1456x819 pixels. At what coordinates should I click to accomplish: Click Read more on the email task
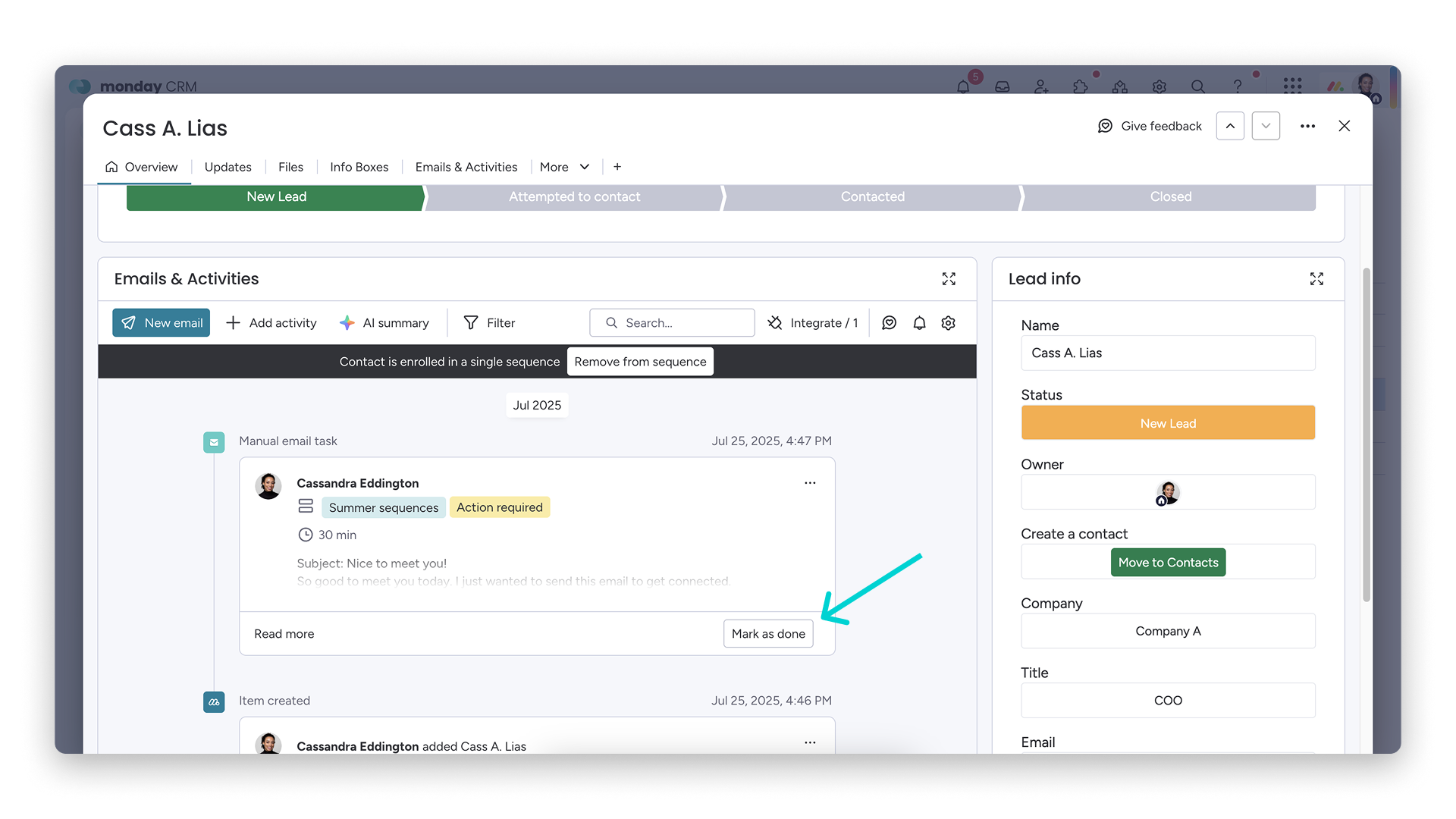(284, 634)
